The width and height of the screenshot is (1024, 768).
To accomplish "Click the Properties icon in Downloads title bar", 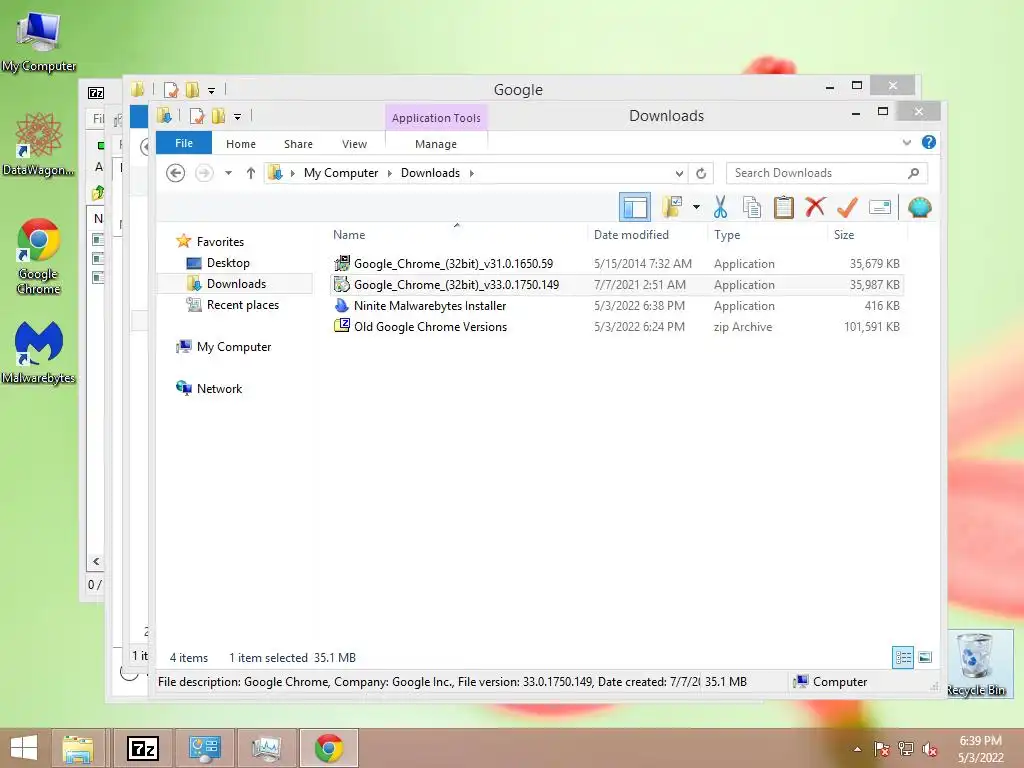I will pyautogui.click(x=197, y=116).
